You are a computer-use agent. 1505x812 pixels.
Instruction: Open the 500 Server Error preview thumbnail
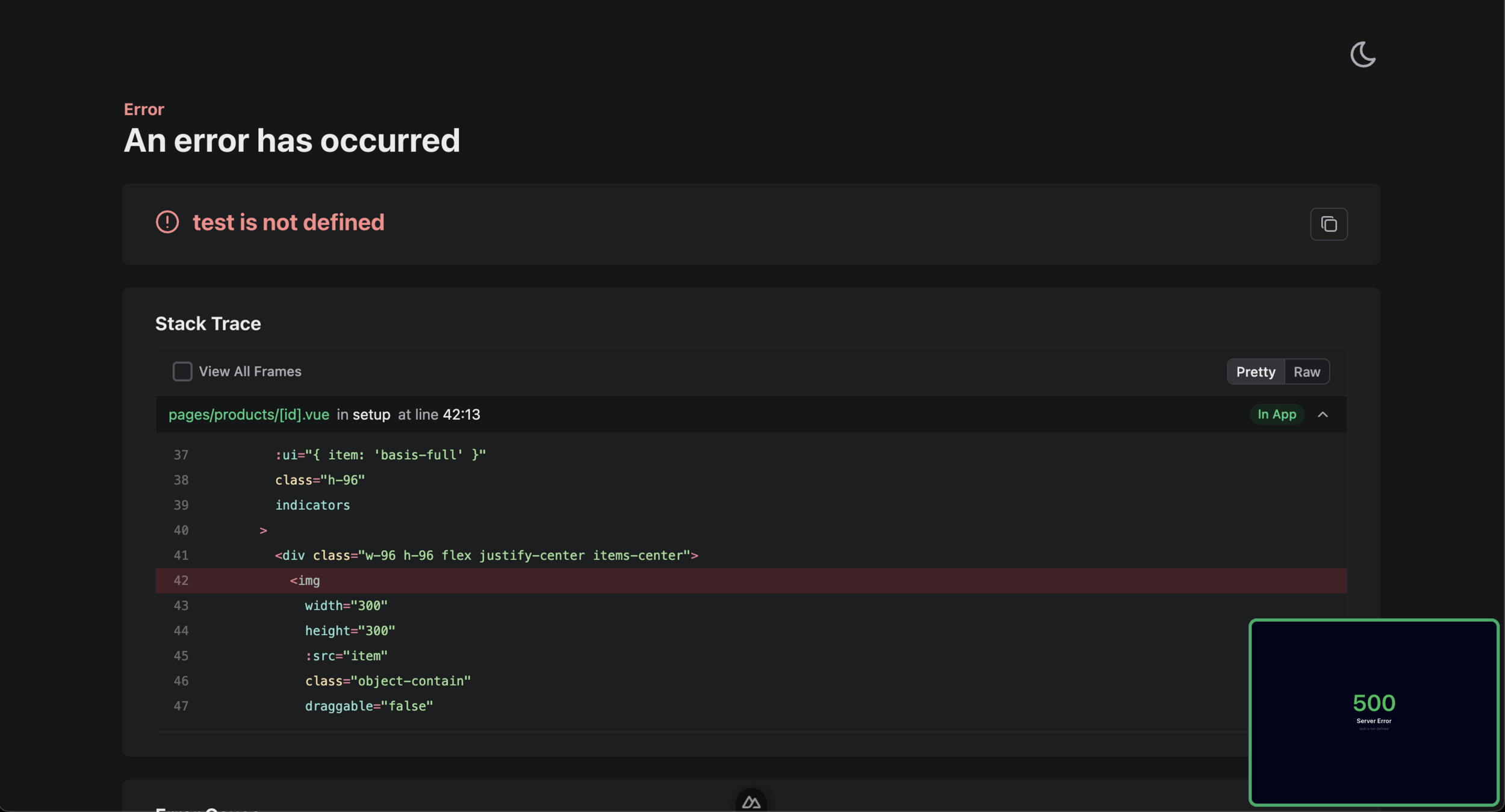point(1373,712)
